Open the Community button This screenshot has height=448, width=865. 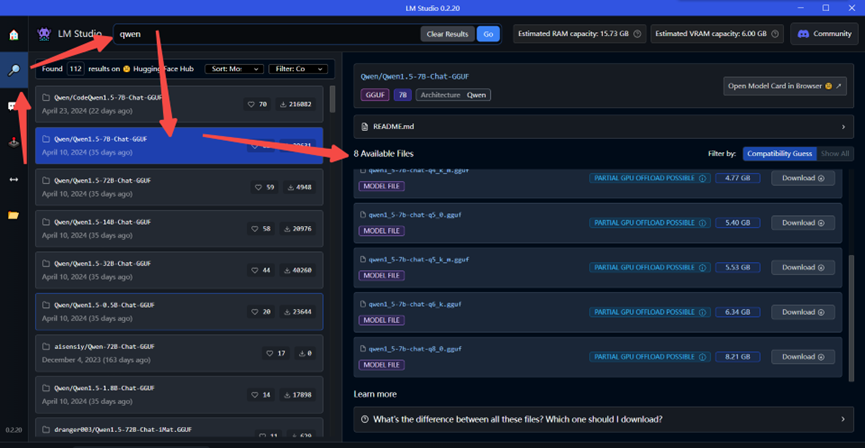coord(824,34)
